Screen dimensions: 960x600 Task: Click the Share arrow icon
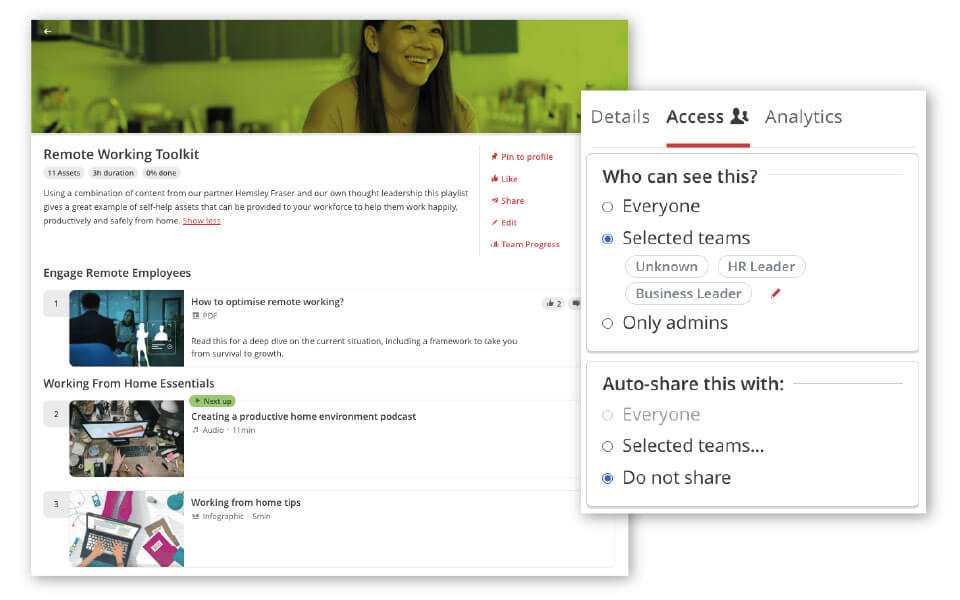pos(494,200)
